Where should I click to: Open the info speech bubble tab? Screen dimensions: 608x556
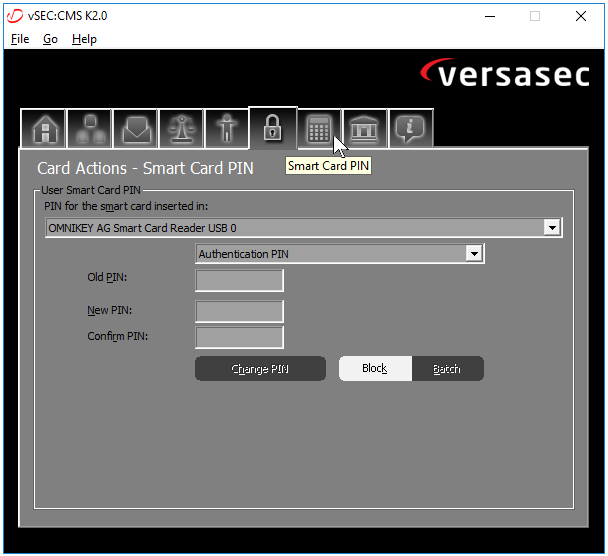pos(411,128)
